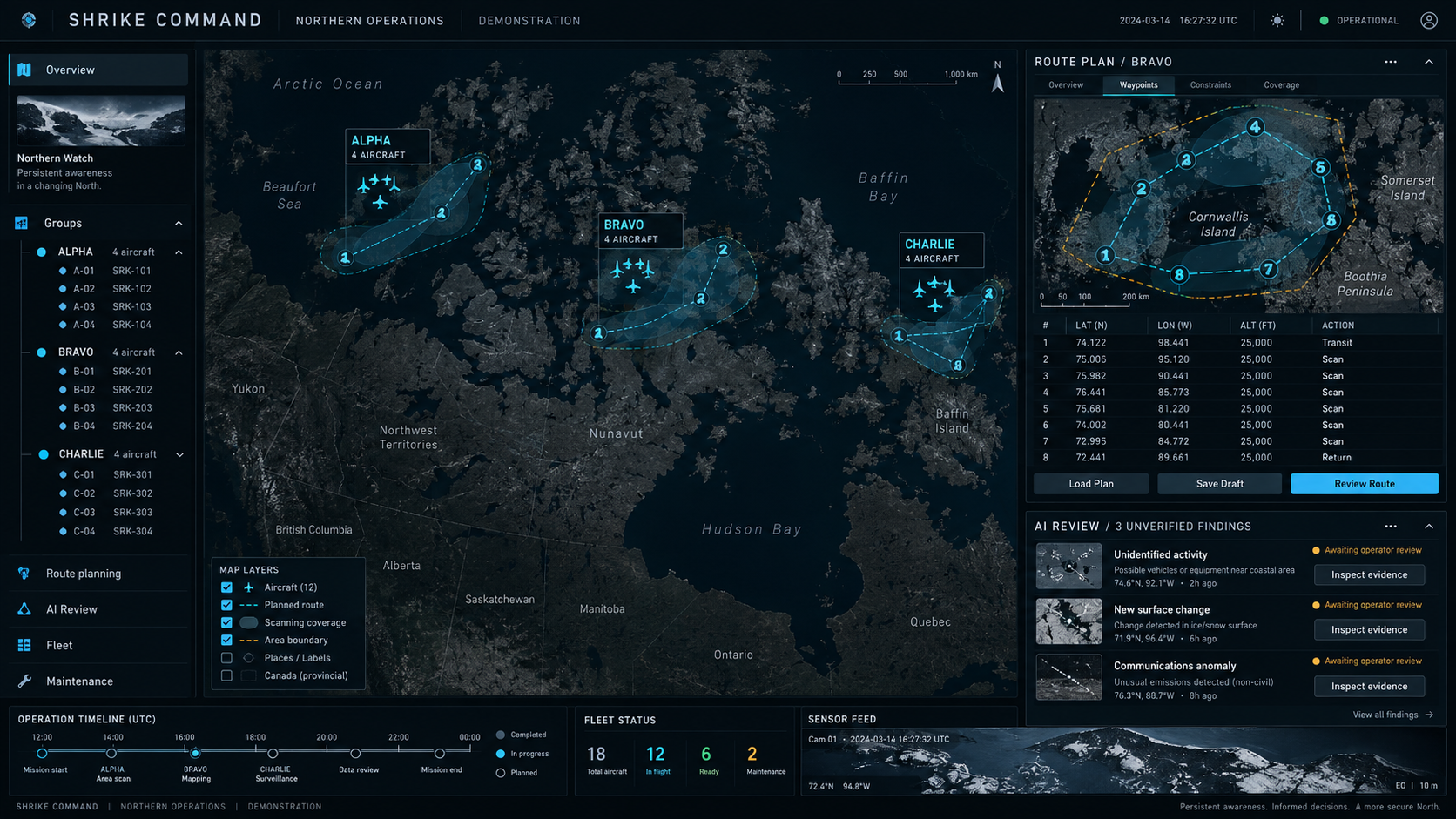Click the Overview map icon in sidebar
Image resolution: width=1456 pixels, height=819 pixels.
pyautogui.click(x=24, y=70)
